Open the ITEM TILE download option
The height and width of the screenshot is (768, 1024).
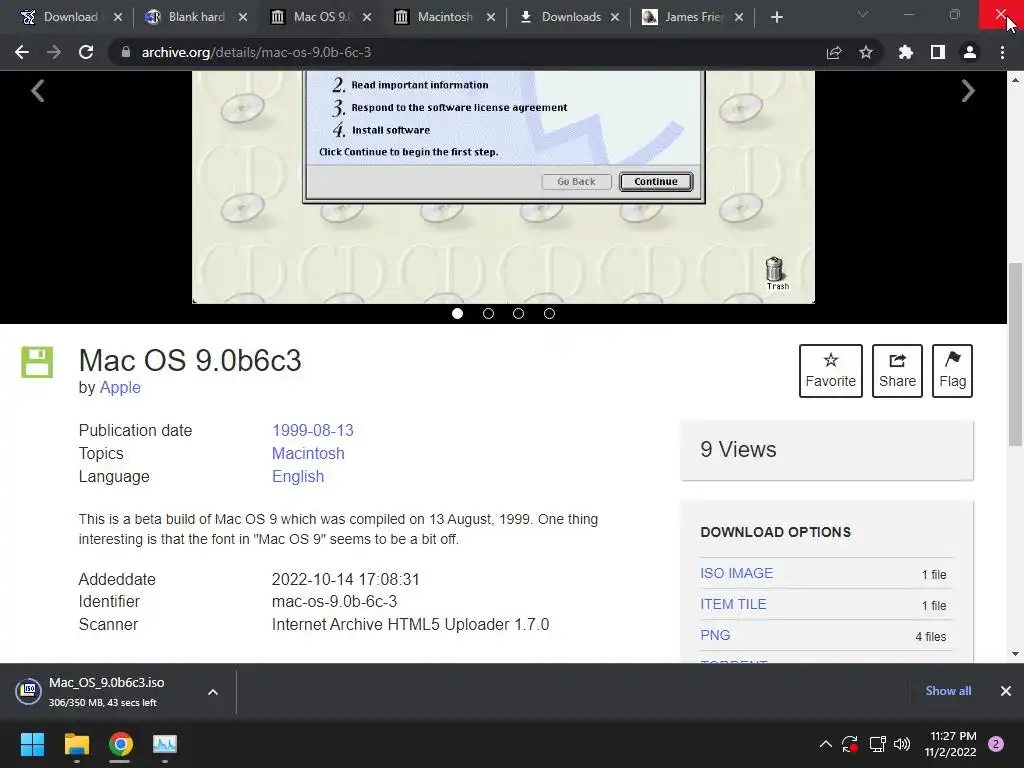pyautogui.click(x=733, y=604)
